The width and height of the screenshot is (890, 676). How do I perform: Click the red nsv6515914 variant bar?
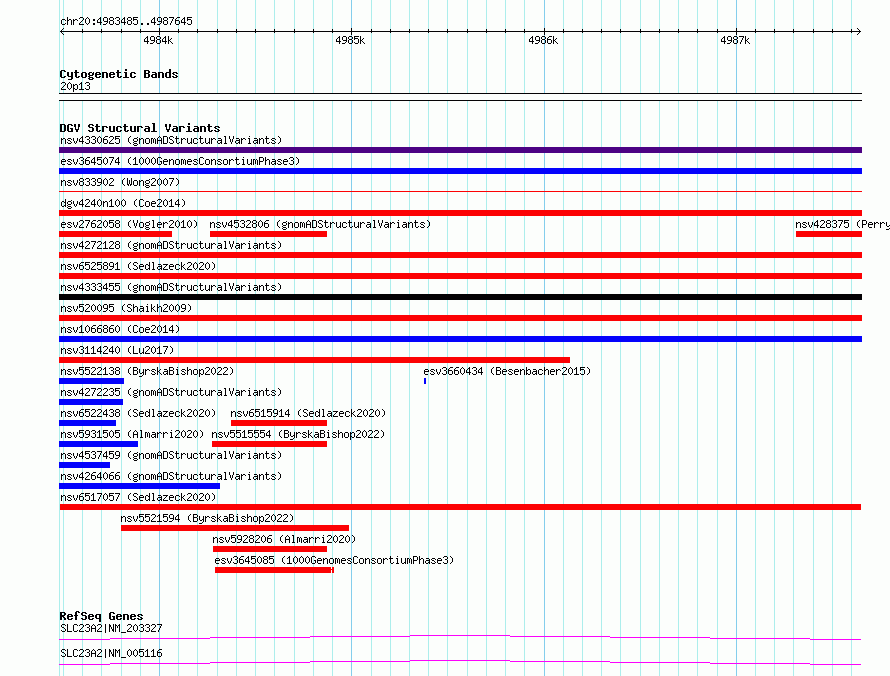tap(279, 423)
